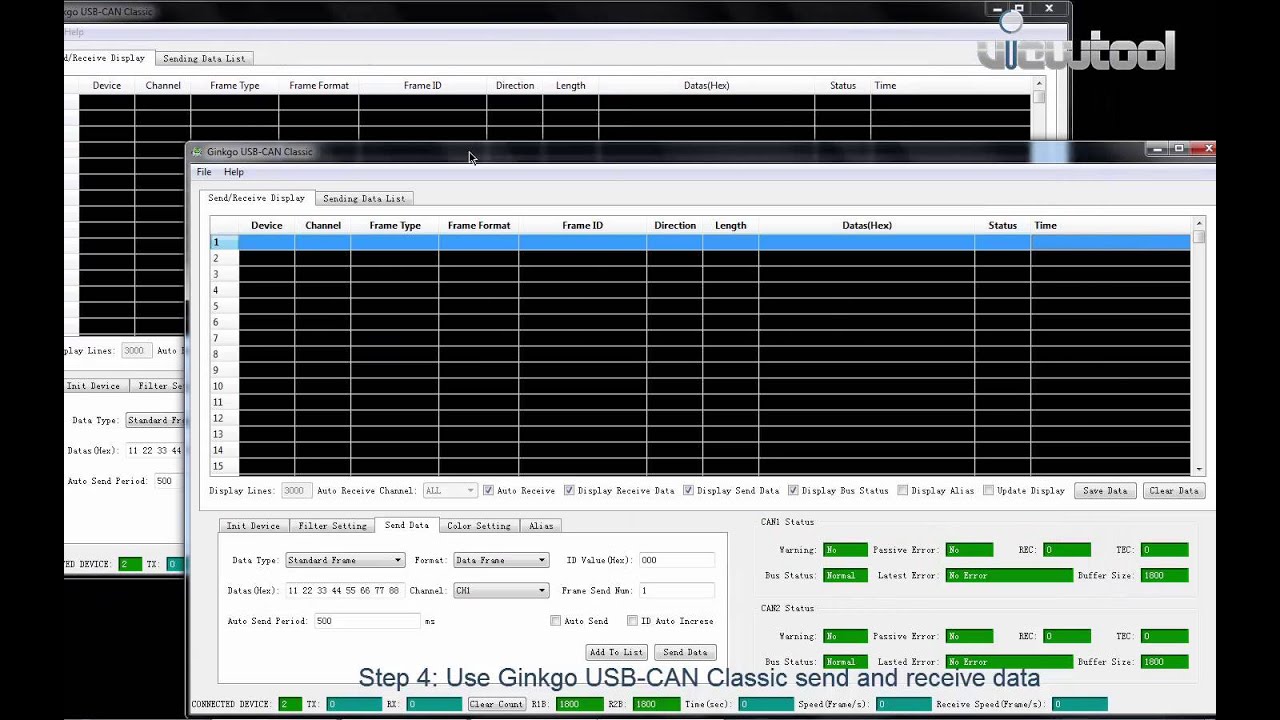Click the CAN1 Latest Error No Error field
The image size is (1280, 720).
[x=1009, y=576]
